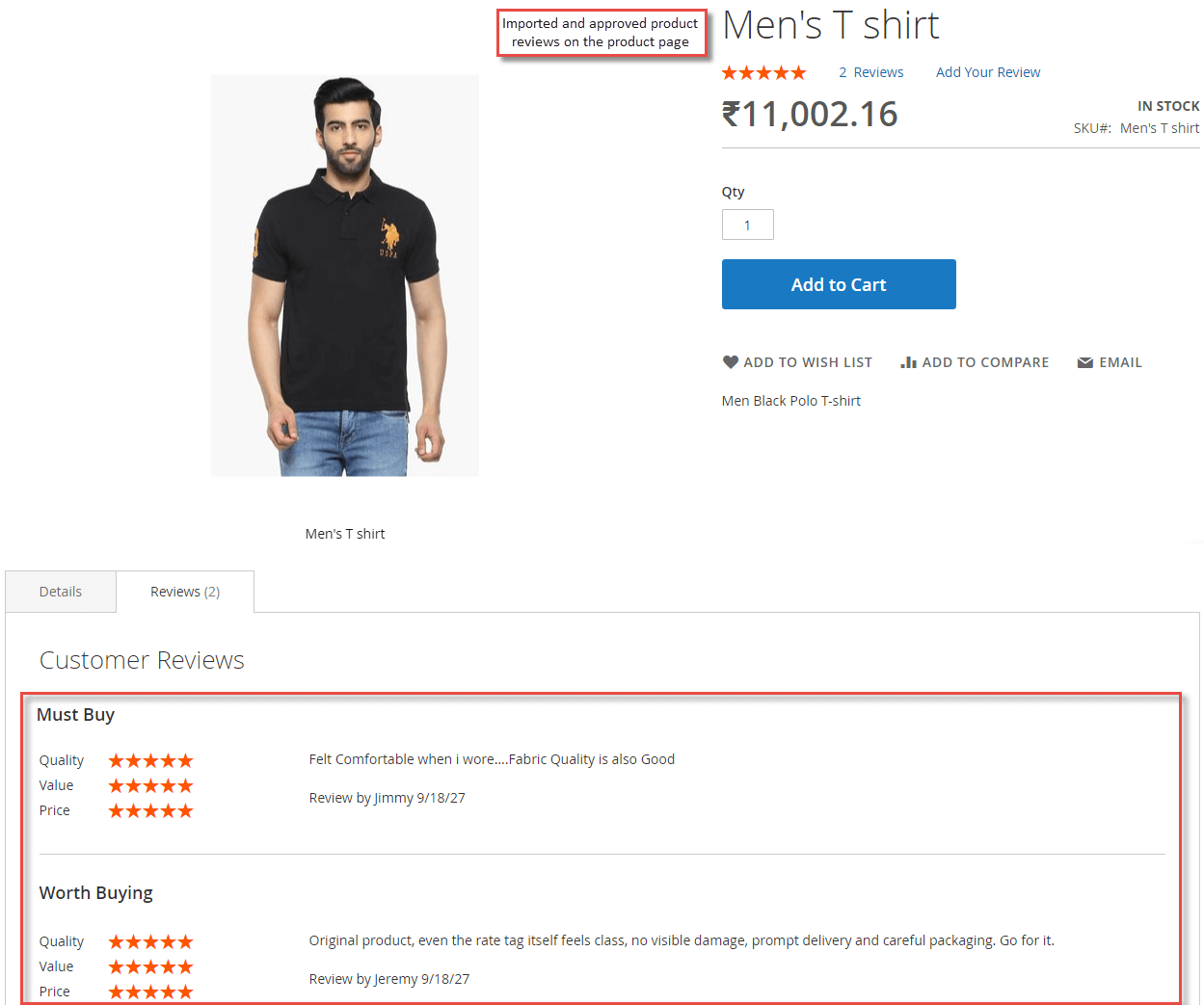The width and height of the screenshot is (1204, 1005).
Task: Click the SKU# Men's T shirt text
Action: click(x=1137, y=128)
